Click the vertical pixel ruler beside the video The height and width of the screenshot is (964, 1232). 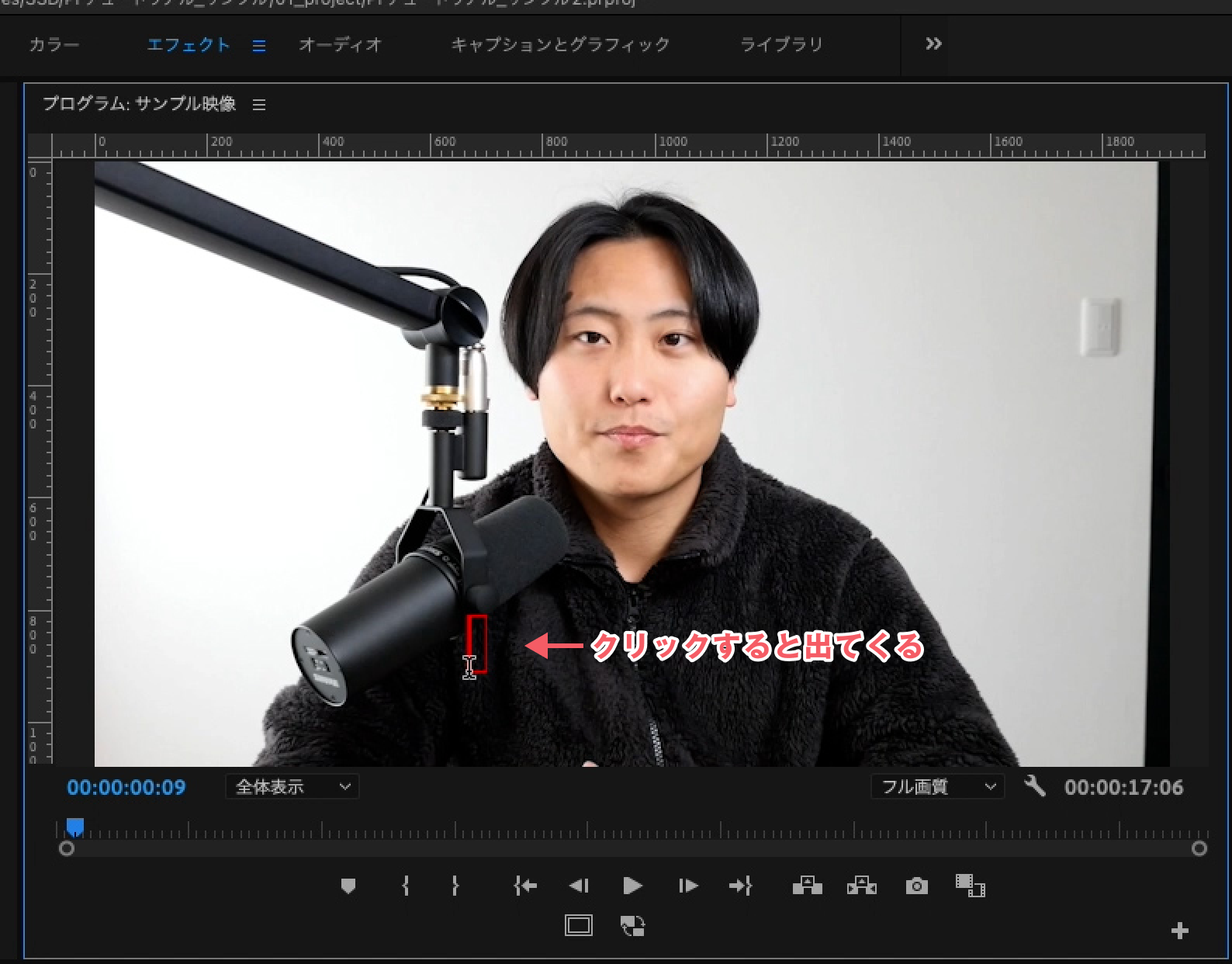(x=40, y=463)
